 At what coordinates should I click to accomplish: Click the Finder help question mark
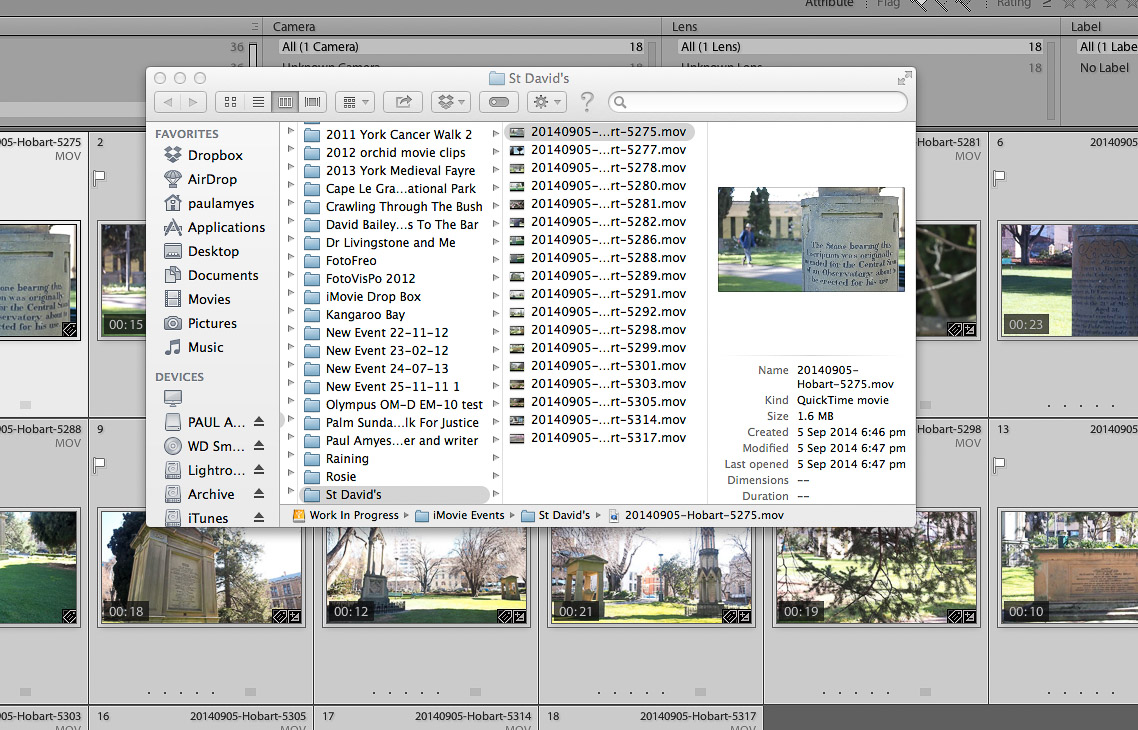click(x=587, y=102)
